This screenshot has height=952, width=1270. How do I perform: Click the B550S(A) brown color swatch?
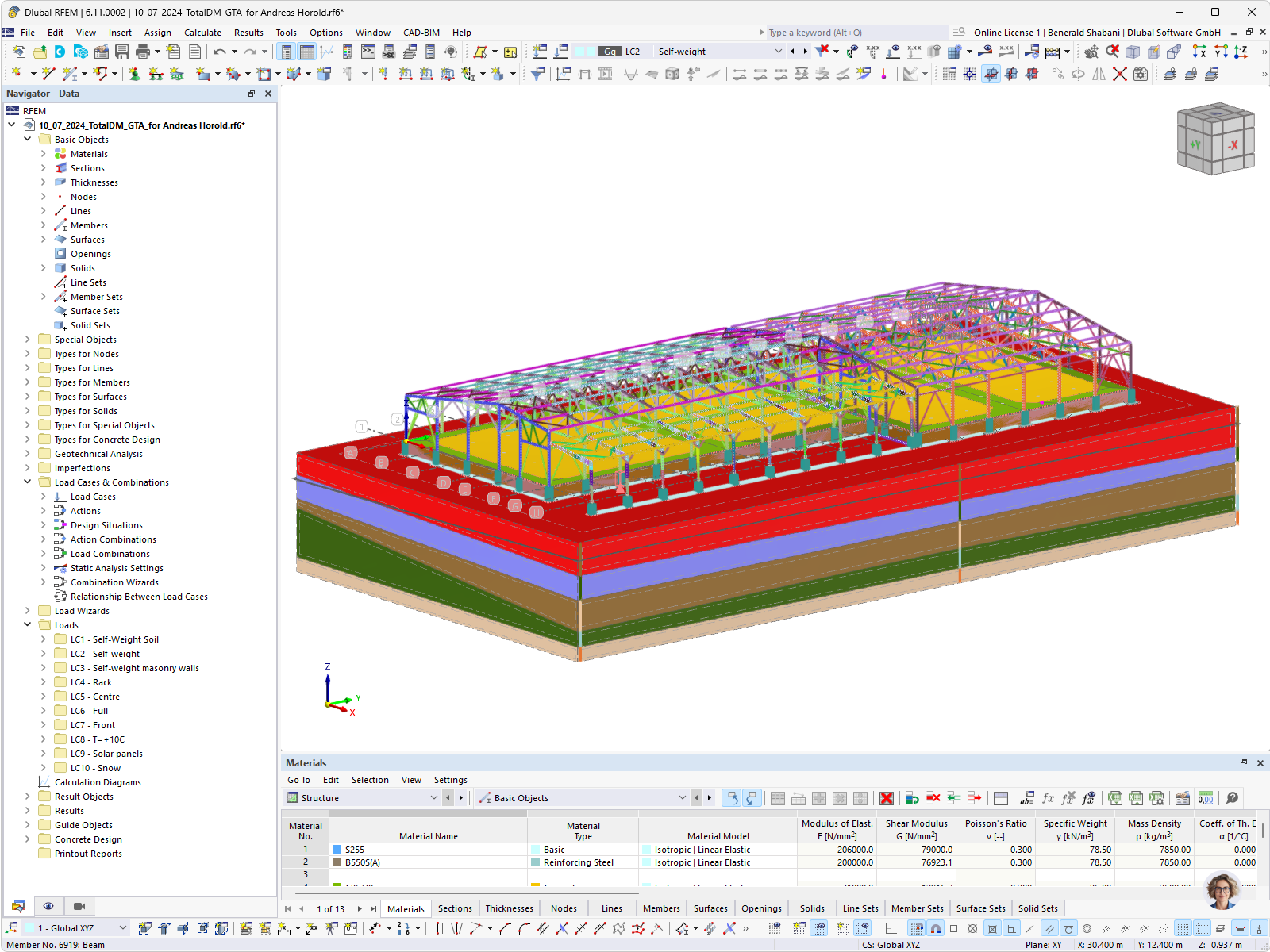337,862
